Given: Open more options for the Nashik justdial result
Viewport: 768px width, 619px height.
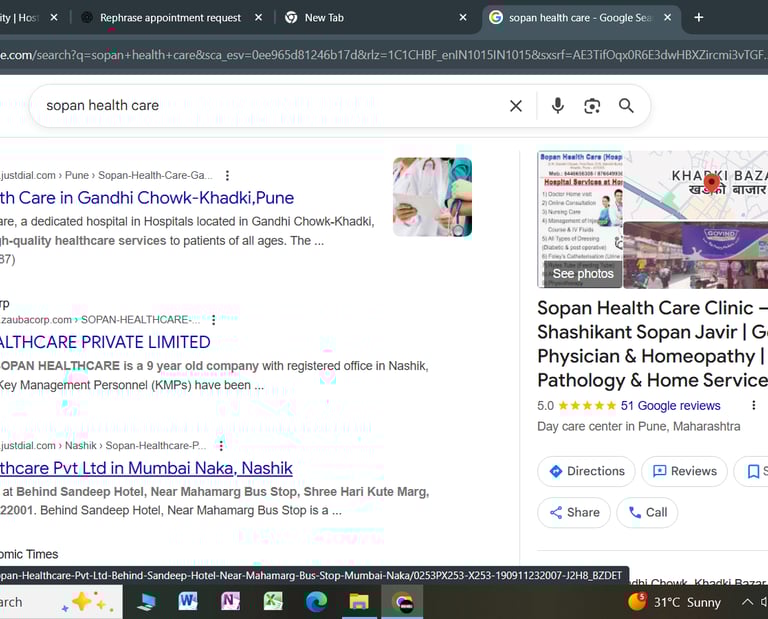Looking at the screenshot, I should [221, 446].
